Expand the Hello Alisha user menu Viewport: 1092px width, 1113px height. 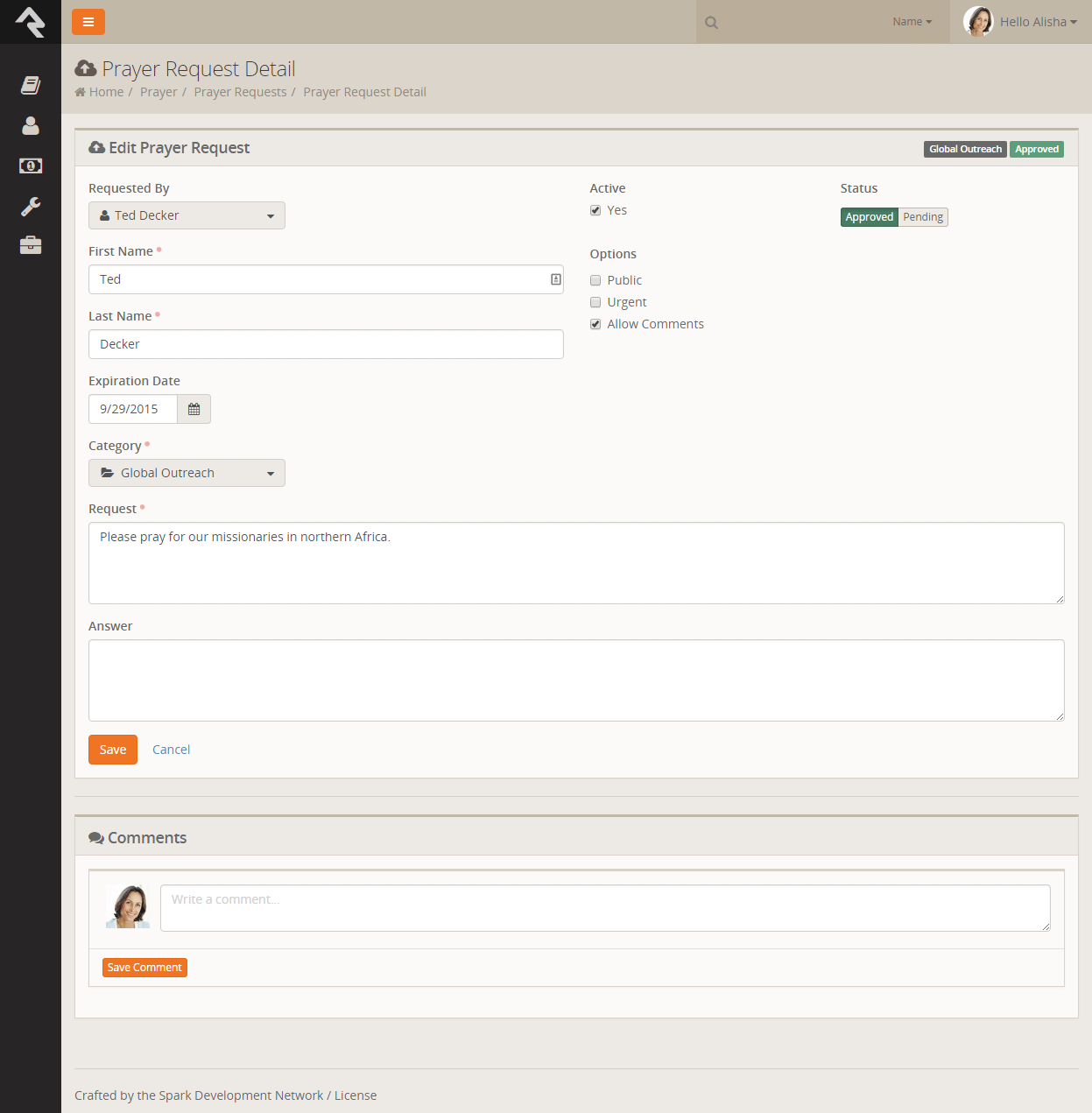(1039, 22)
